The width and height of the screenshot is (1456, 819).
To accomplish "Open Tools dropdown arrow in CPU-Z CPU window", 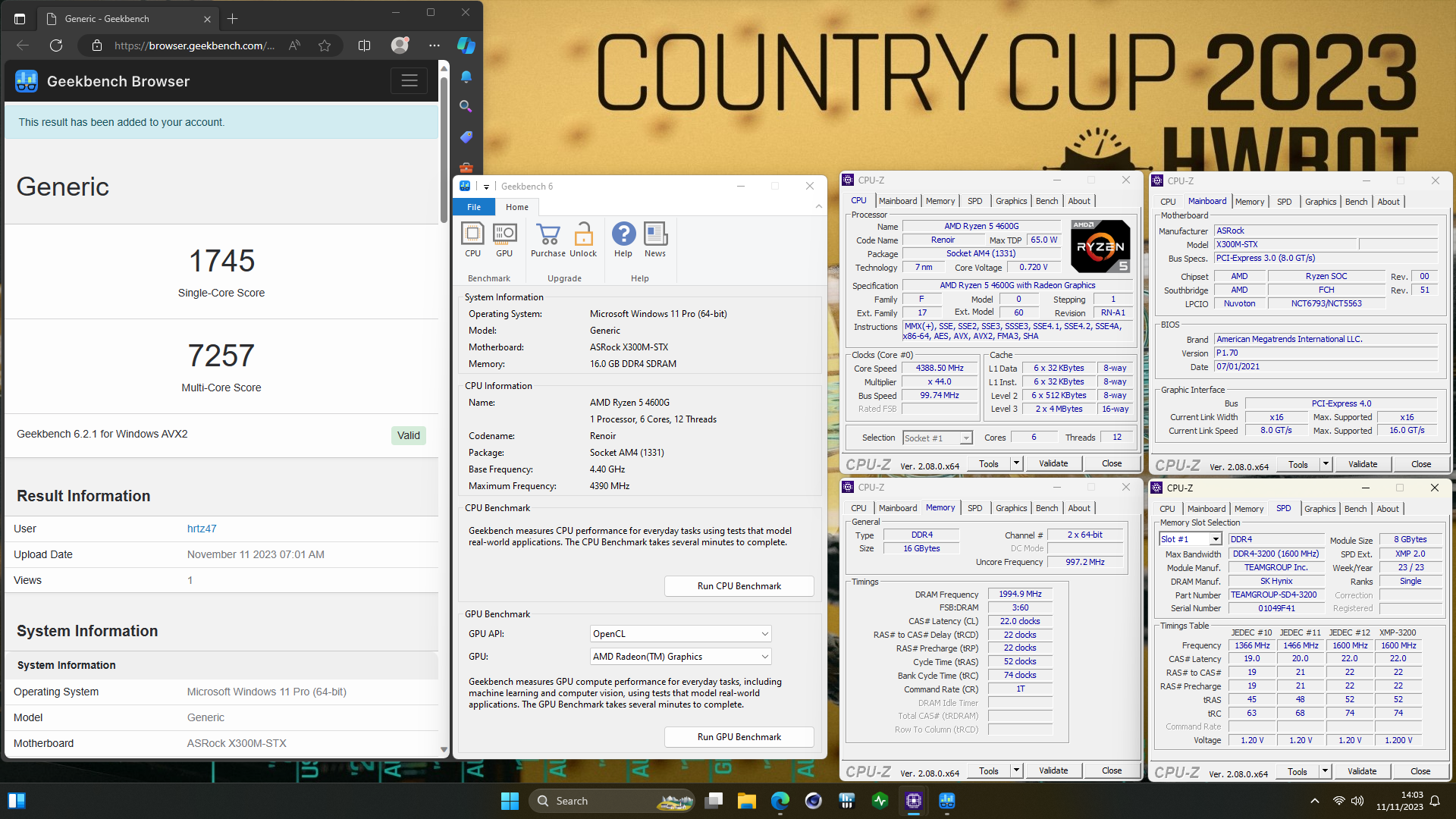I will click(x=1016, y=463).
